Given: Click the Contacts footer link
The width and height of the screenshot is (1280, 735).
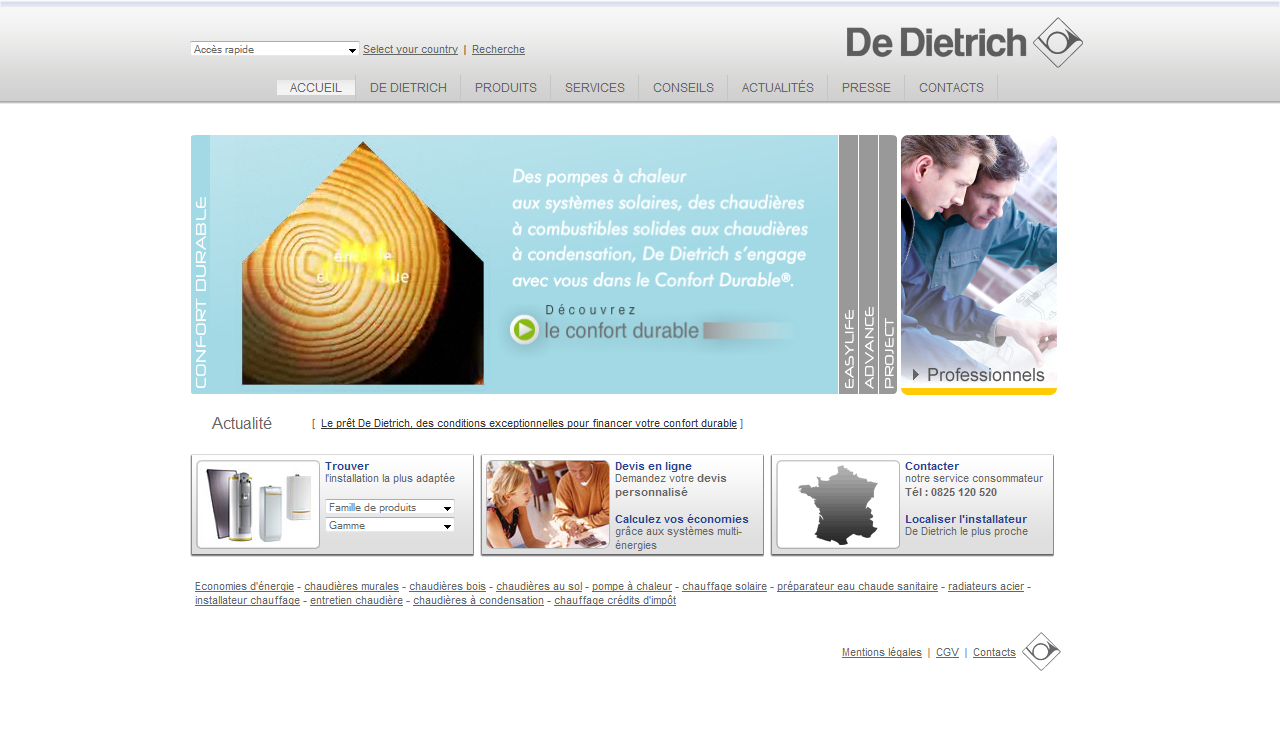Looking at the screenshot, I should (x=994, y=653).
